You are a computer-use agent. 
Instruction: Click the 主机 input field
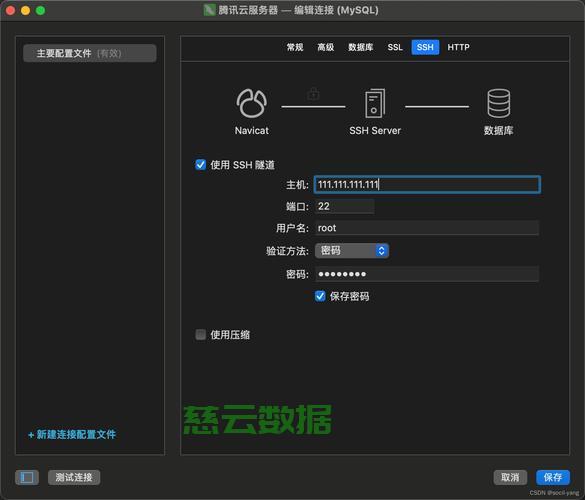(427, 184)
